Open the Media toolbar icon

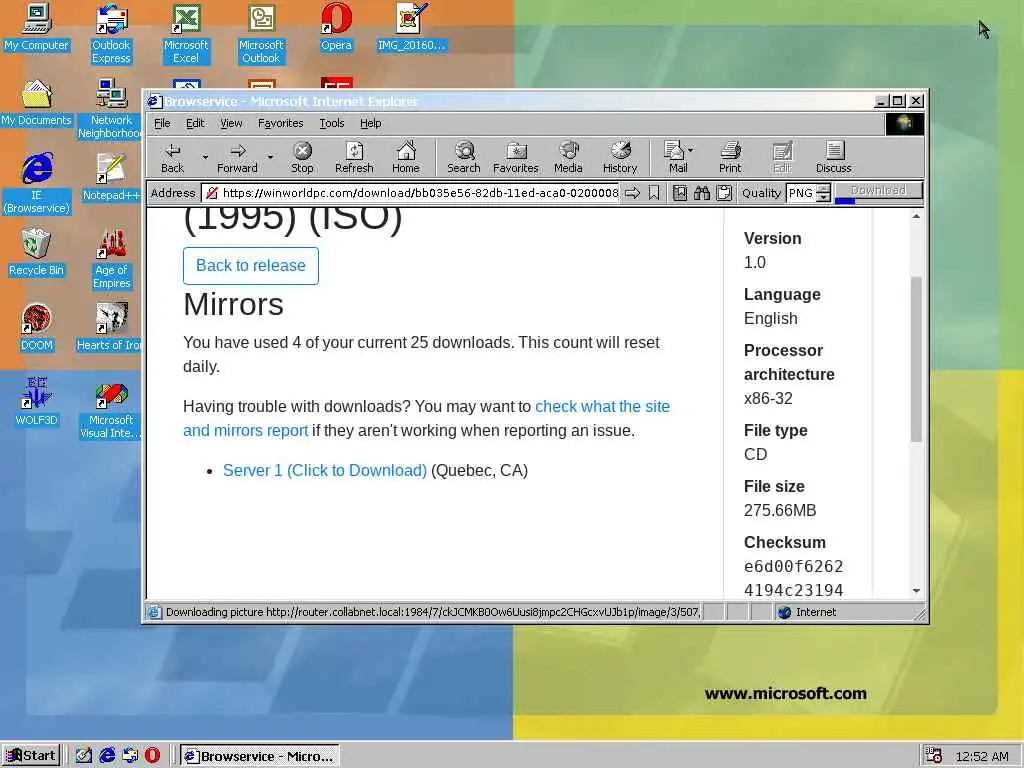[x=568, y=157]
